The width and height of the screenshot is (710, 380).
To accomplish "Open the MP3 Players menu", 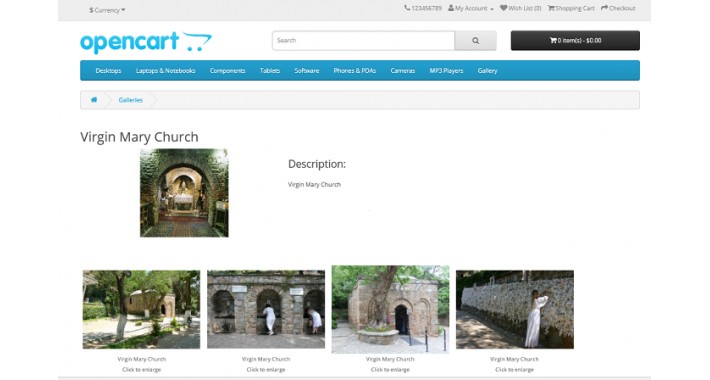I will 446,71.
